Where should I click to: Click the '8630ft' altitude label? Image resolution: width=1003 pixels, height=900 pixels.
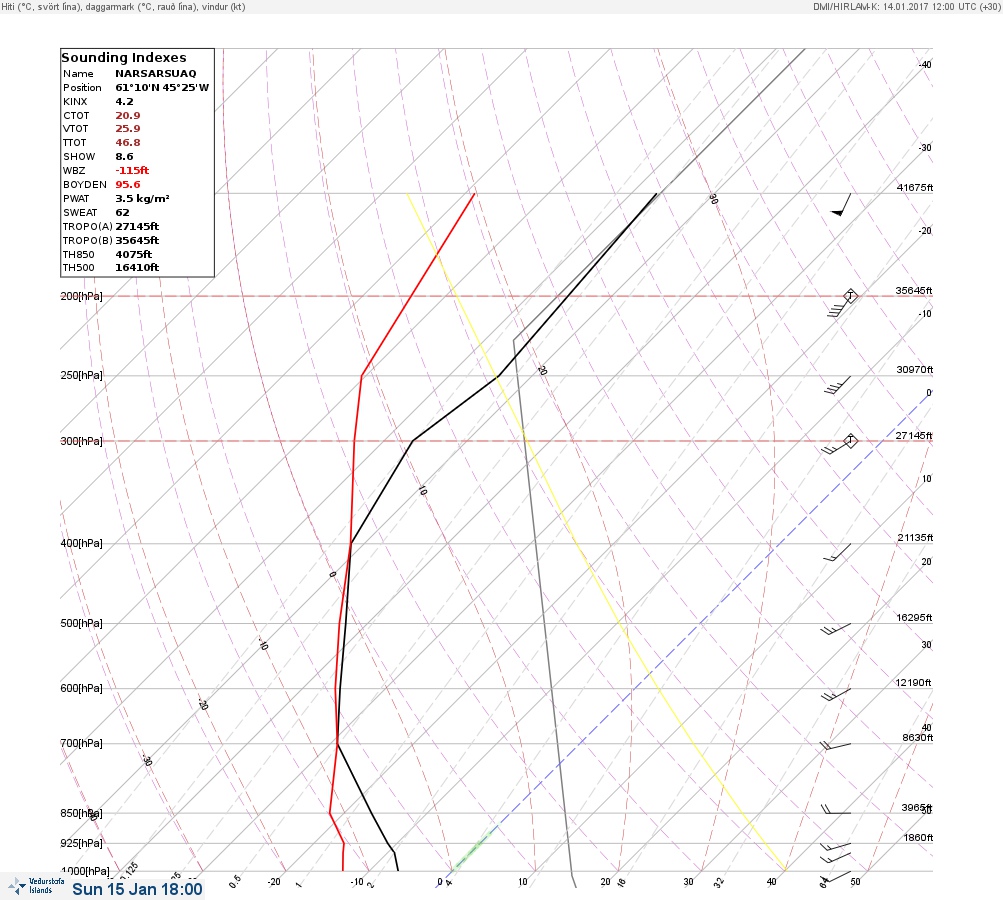pyautogui.click(x=917, y=738)
